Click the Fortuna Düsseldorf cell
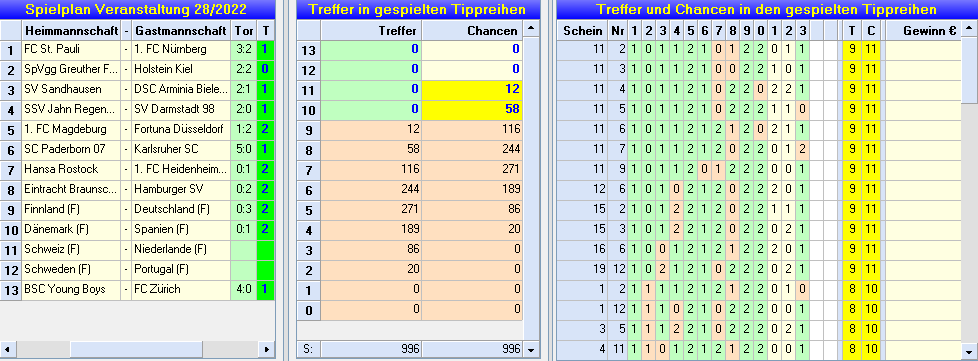 tap(182, 129)
